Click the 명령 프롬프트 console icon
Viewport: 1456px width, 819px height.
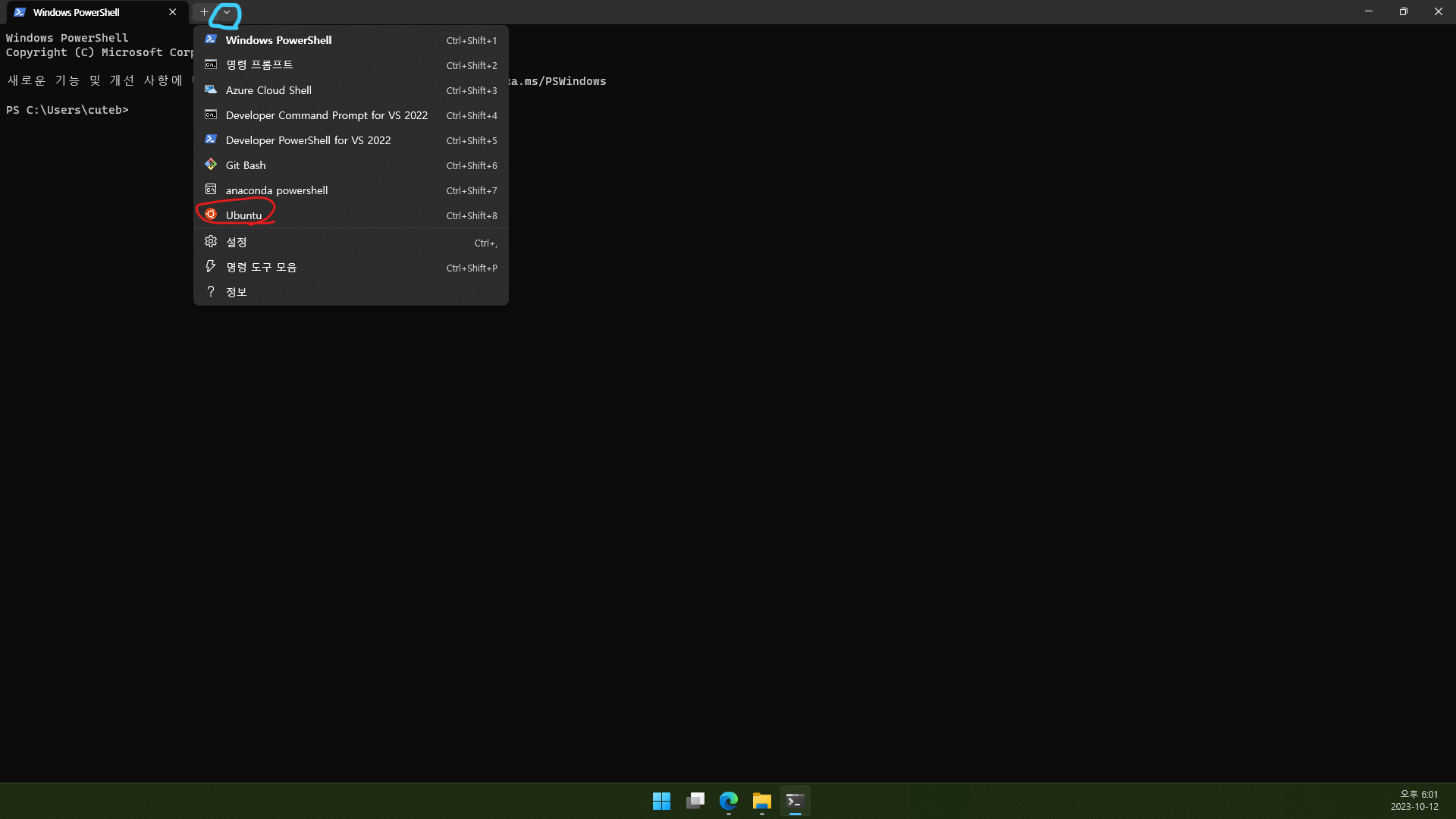tap(211, 64)
